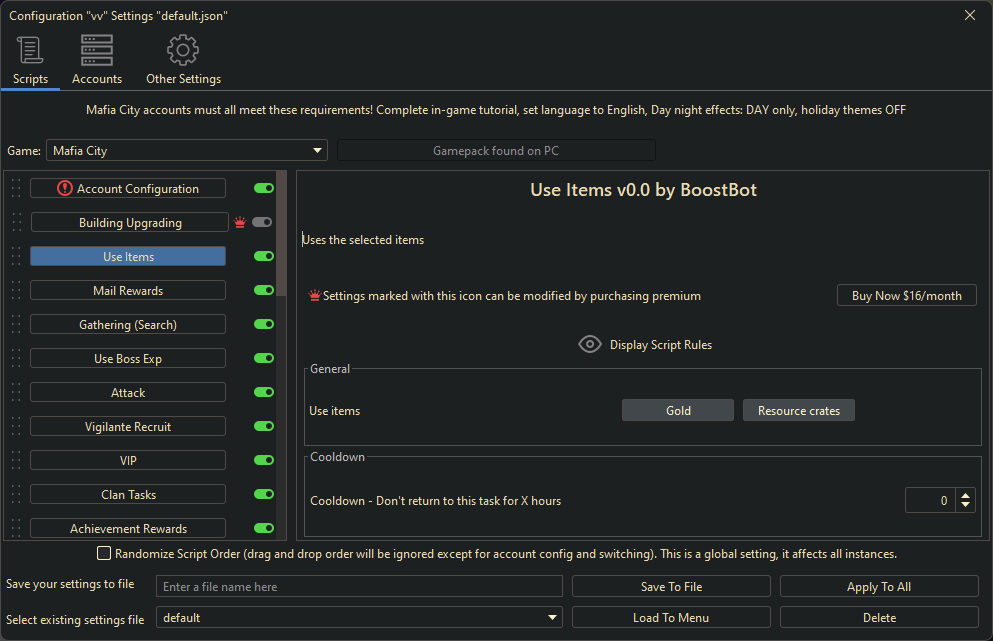Disable the Mail Rewards toggle
Viewport: 993px width, 641px height.
coord(263,290)
